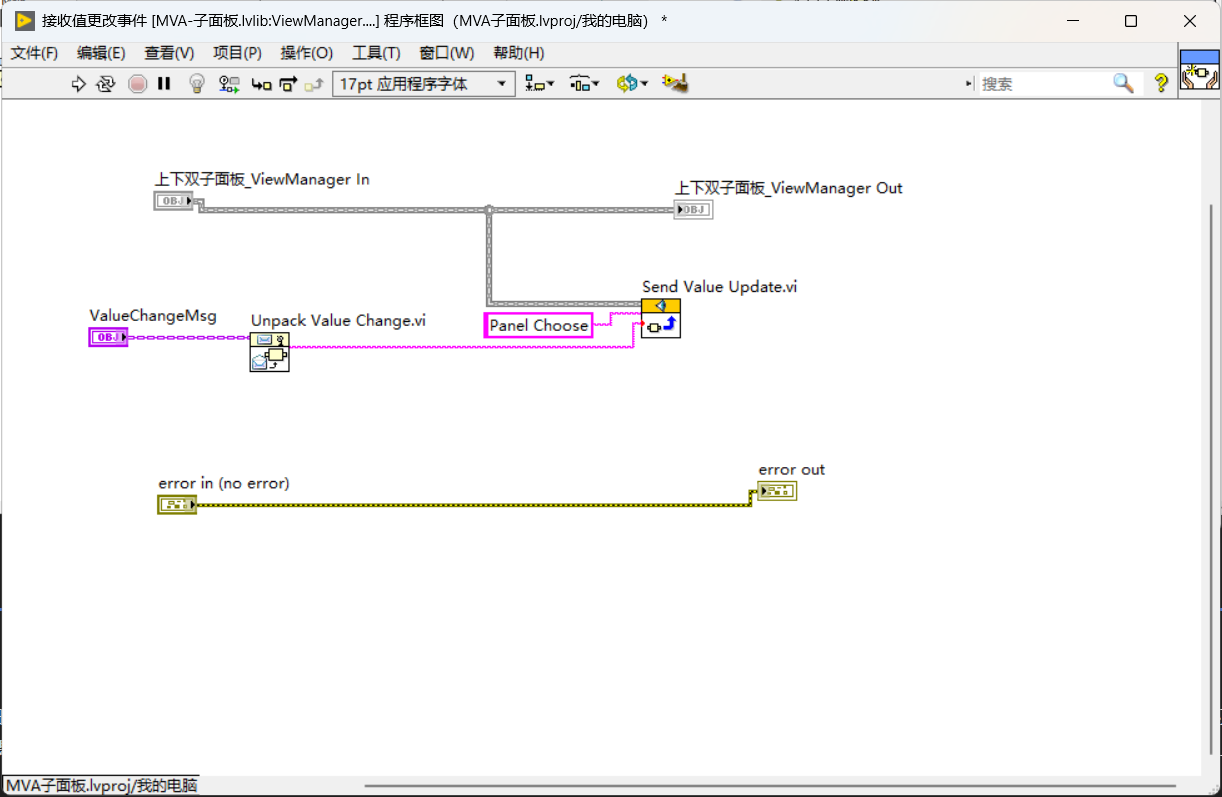1222x797 pixels.
Task: Select the Unpack Value Change.vi node
Action: (x=269, y=352)
